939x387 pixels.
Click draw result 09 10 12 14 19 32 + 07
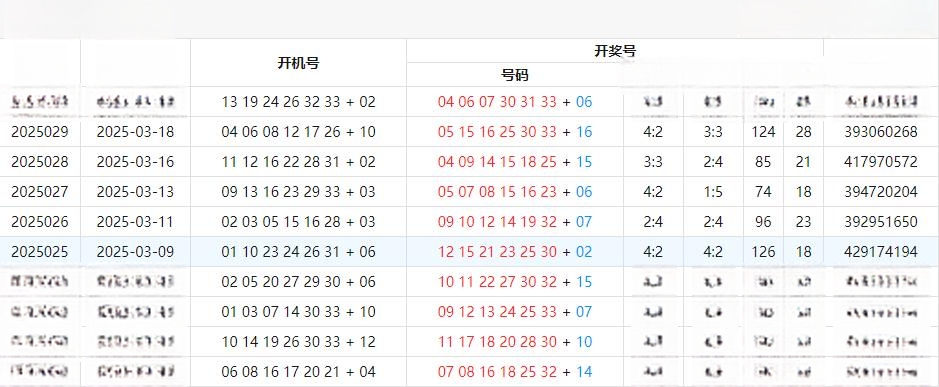coord(515,222)
